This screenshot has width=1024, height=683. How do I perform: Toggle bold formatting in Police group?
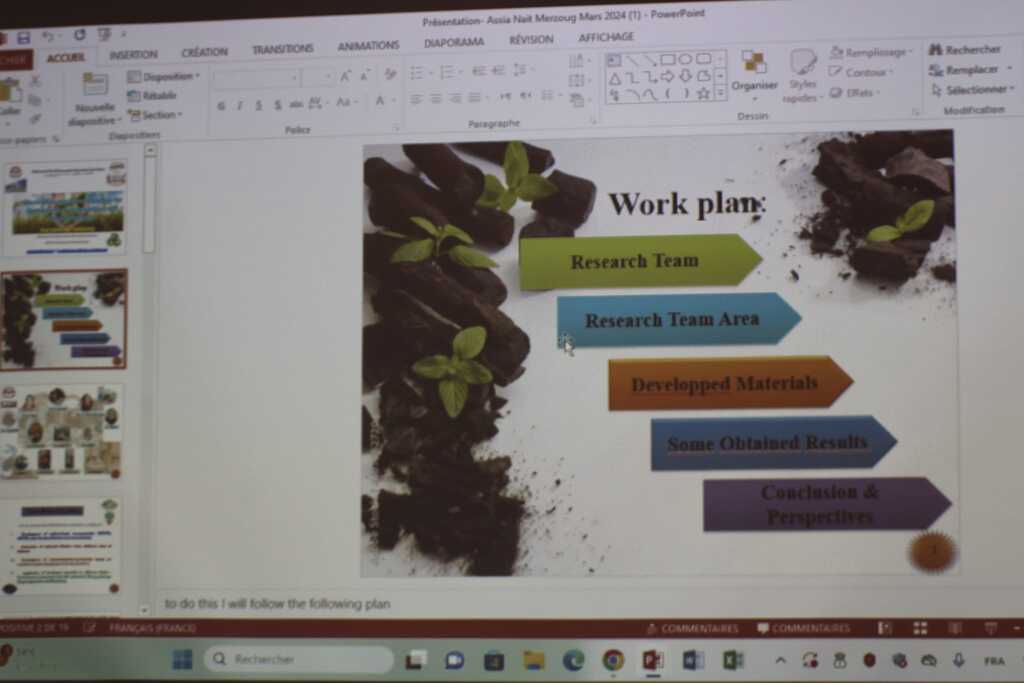221,105
